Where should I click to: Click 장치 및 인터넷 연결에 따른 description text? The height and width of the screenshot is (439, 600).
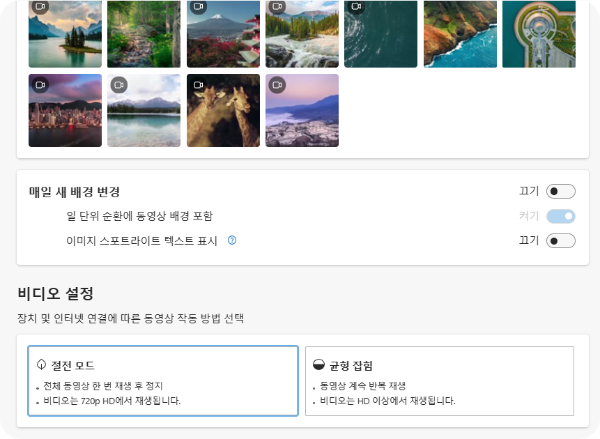(130, 318)
